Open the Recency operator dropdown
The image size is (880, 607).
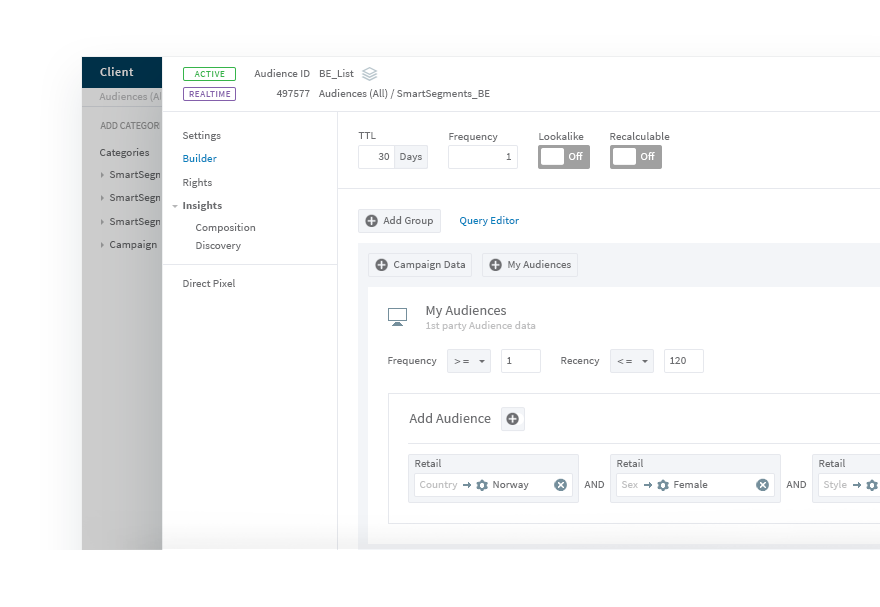631,361
